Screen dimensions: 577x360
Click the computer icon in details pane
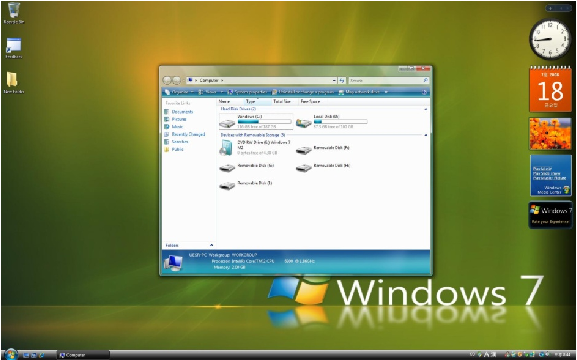point(173,262)
